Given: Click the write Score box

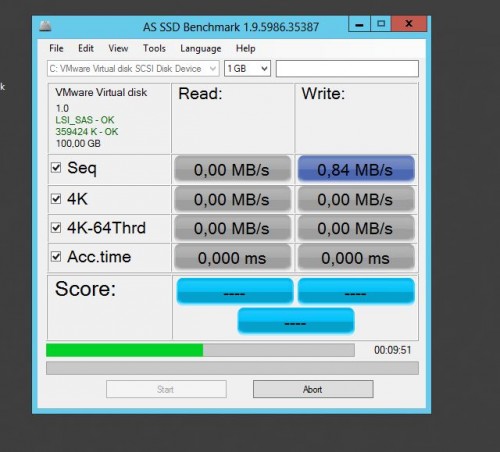Looking at the screenshot, I should (356, 291).
